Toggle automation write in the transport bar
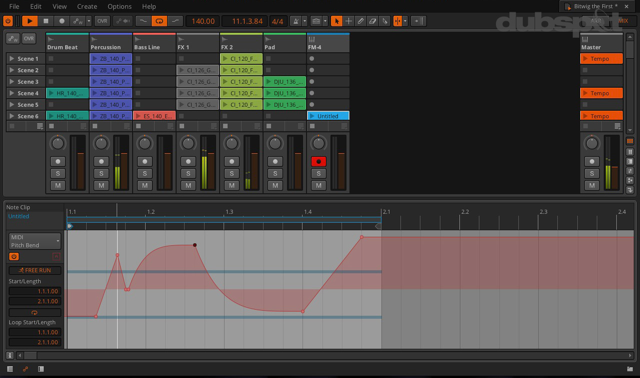Image resolution: width=640 pixels, height=378 pixels. 77,21
